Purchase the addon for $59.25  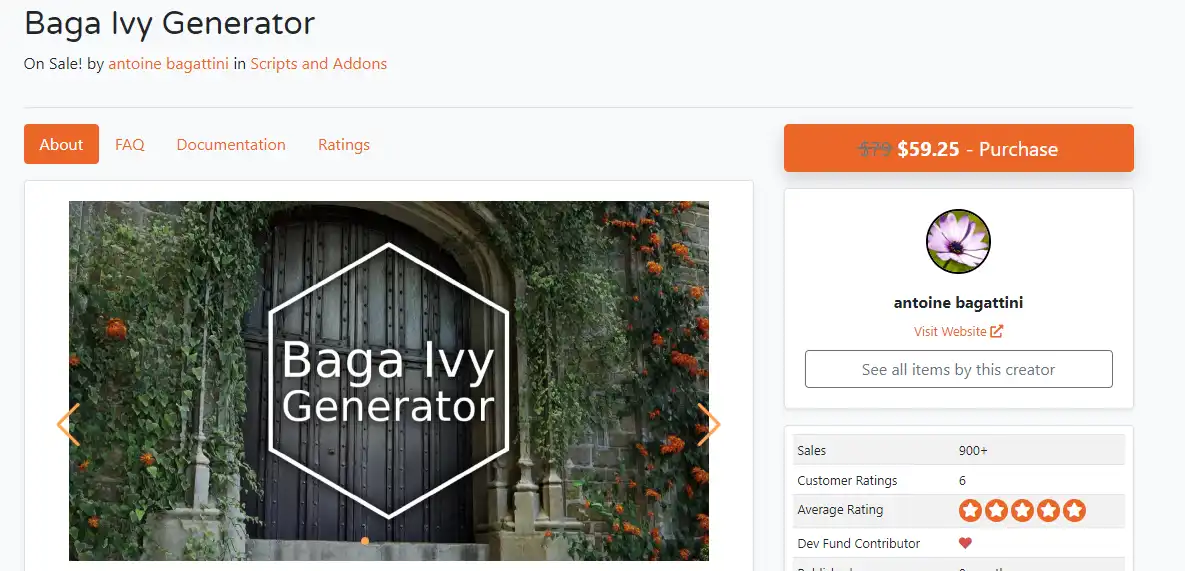click(958, 148)
